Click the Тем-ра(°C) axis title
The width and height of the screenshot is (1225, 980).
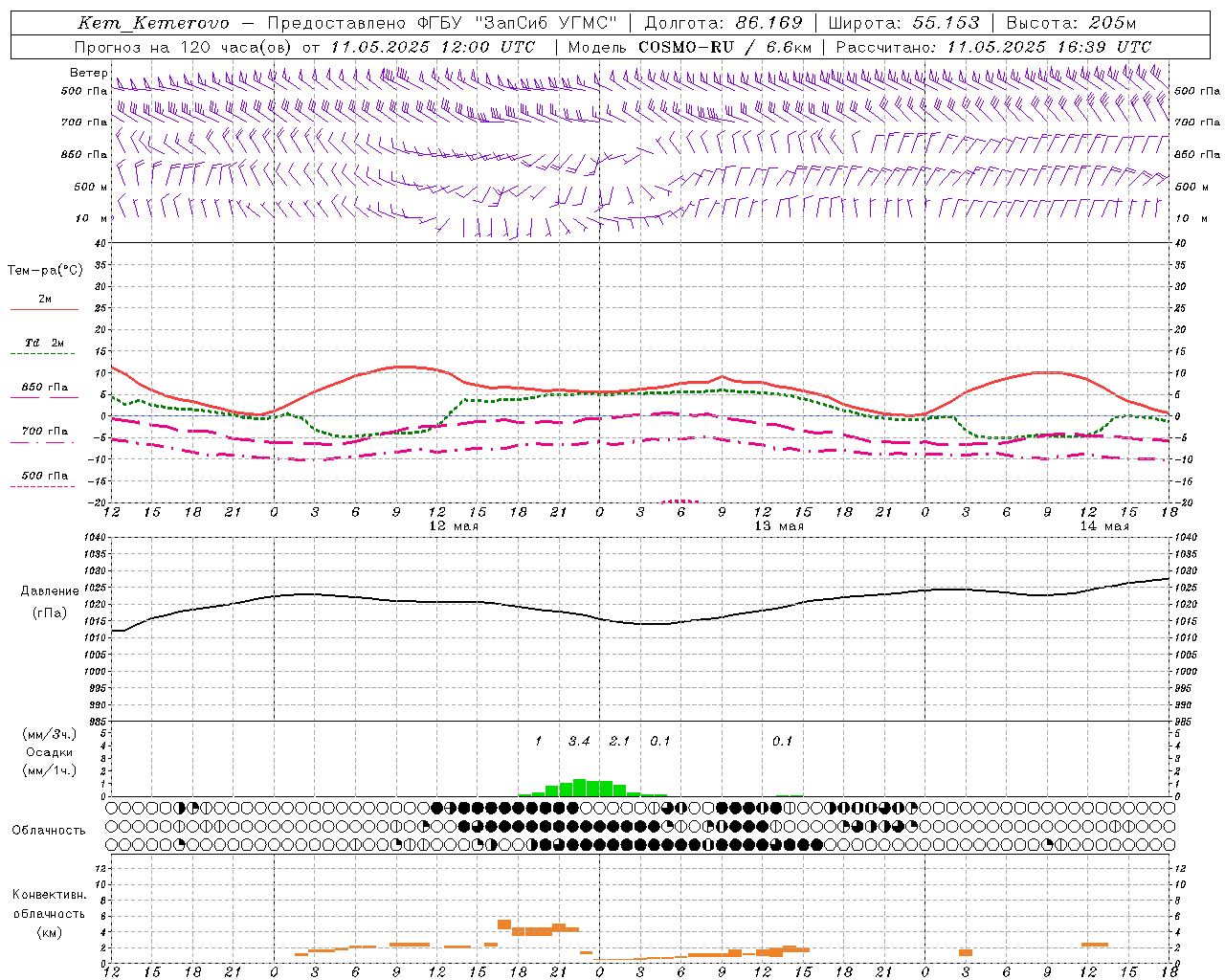pos(45,271)
